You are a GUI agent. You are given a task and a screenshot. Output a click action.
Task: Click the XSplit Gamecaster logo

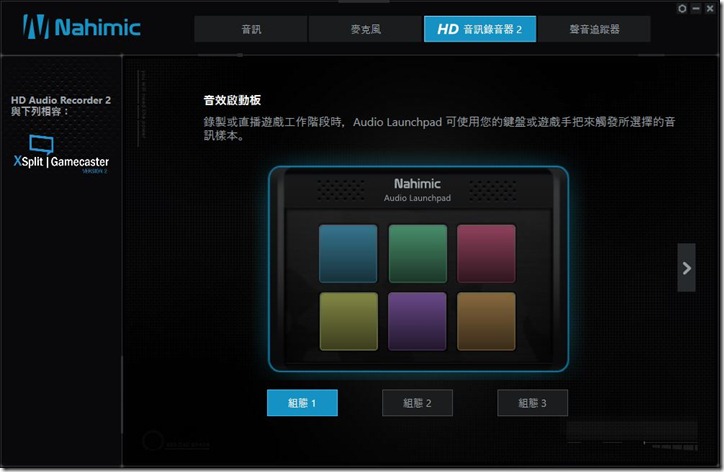tap(61, 154)
